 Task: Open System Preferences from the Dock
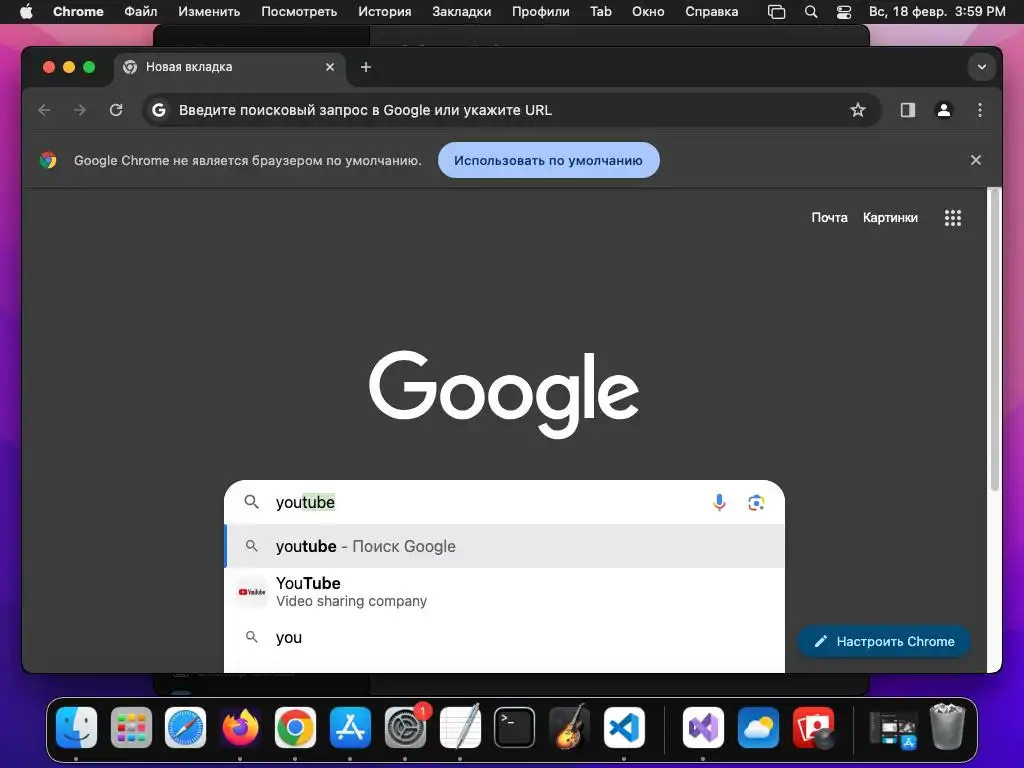[405, 728]
